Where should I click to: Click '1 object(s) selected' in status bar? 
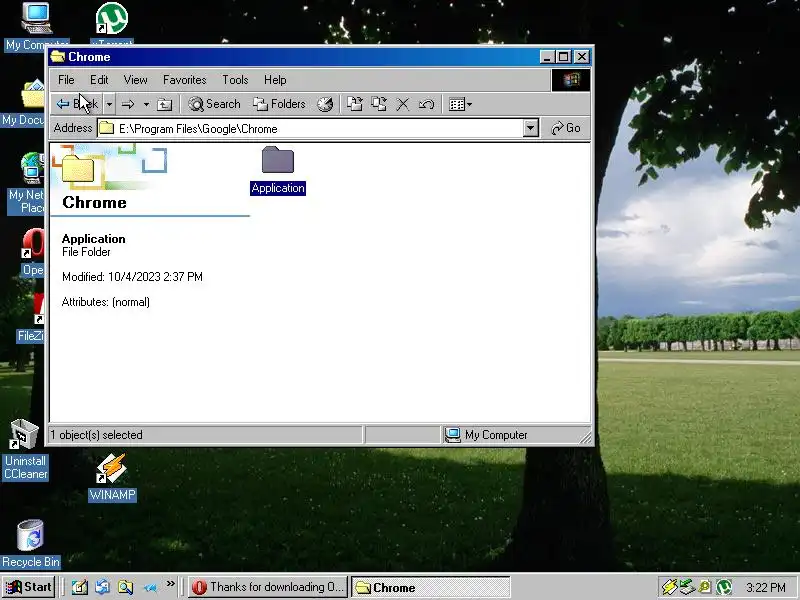click(96, 435)
